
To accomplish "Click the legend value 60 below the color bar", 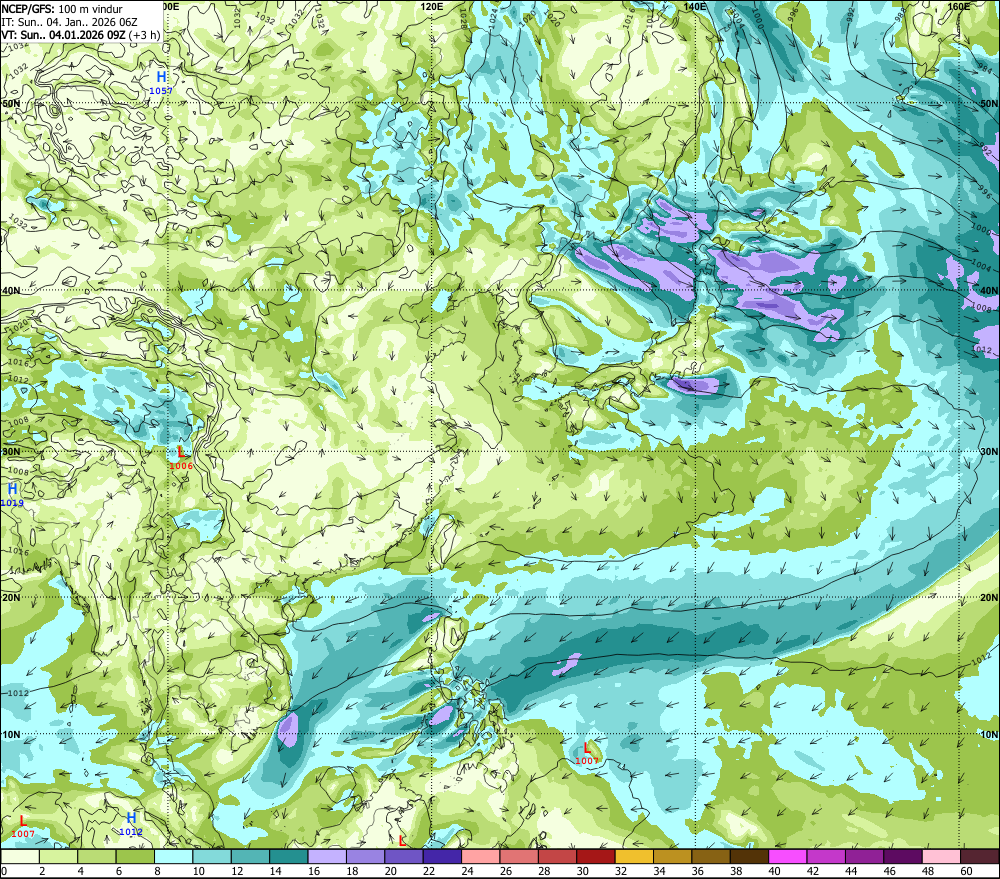I will (x=967, y=871).
